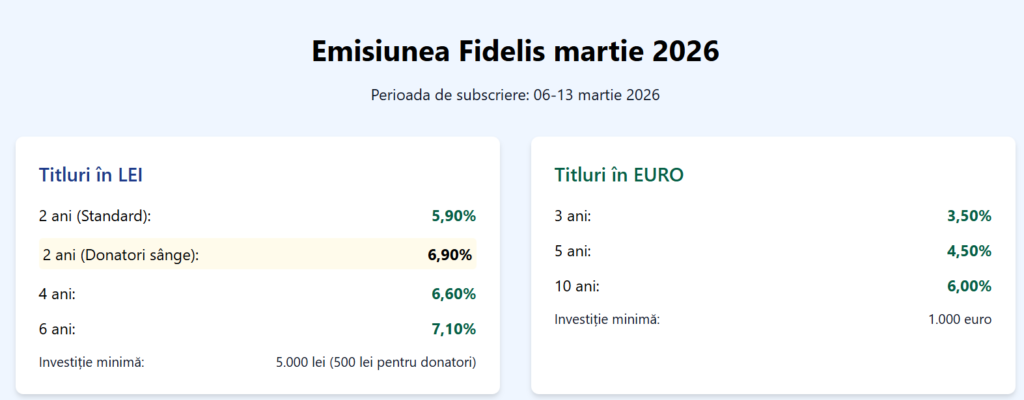Screen dimensions: 1024x400
Task: Click the subscription period text
Action: 515,96
